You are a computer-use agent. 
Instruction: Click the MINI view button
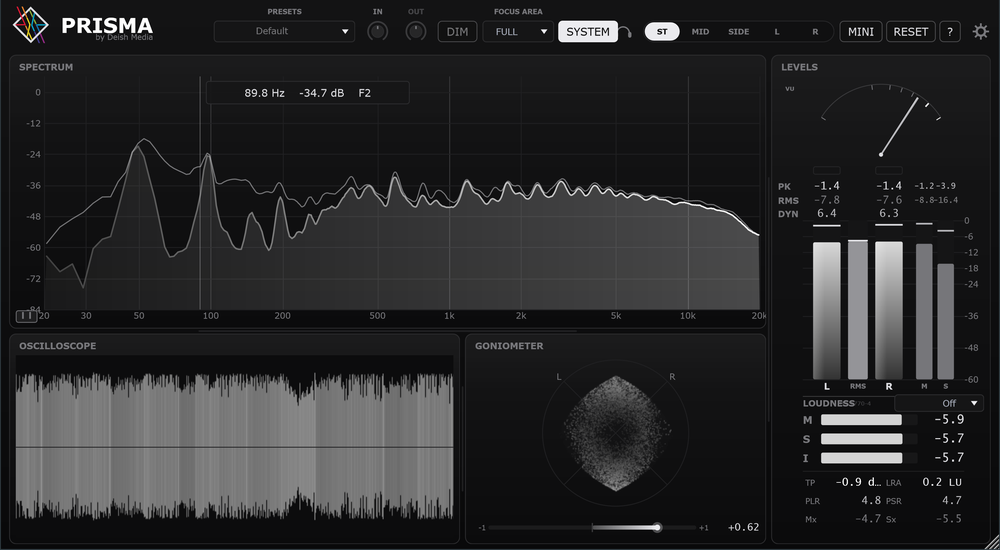coord(861,31)
